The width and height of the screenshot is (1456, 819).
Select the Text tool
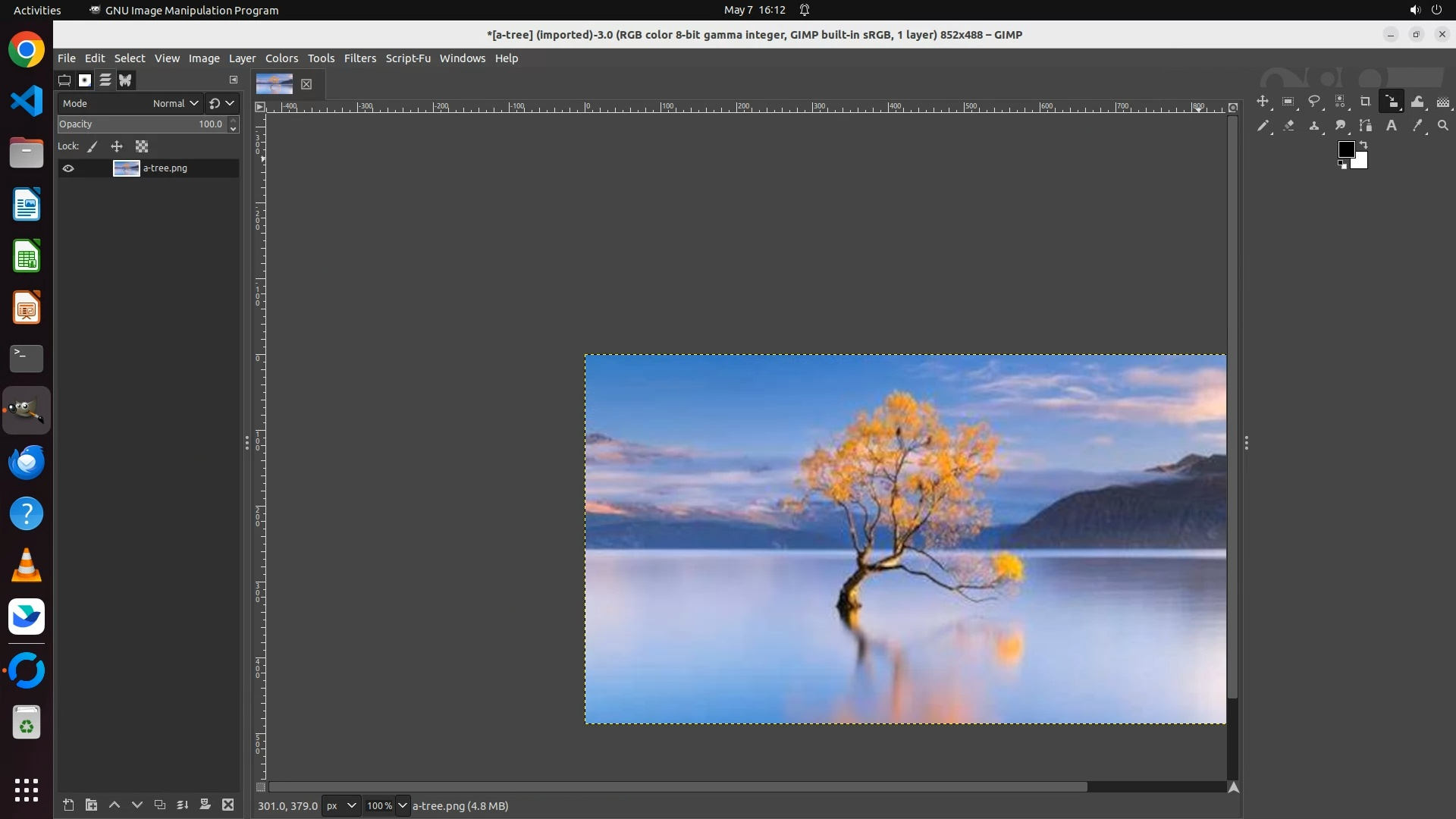pos(1392,126)
